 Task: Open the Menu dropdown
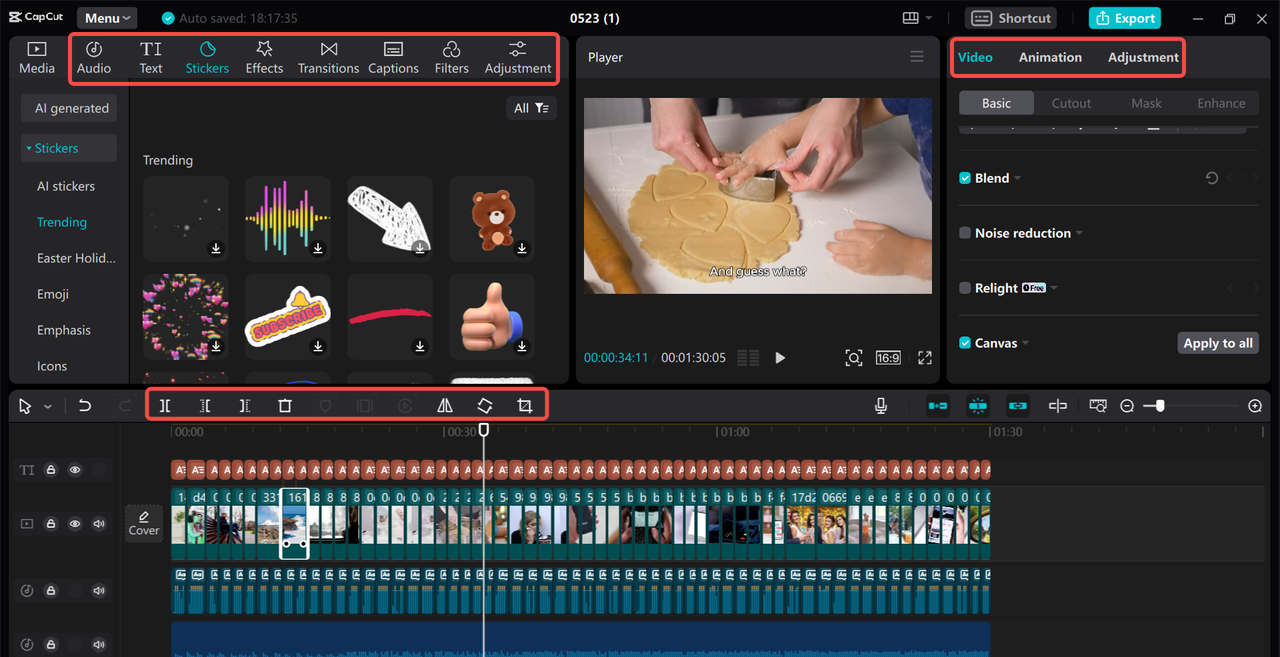tap(107, 18)
